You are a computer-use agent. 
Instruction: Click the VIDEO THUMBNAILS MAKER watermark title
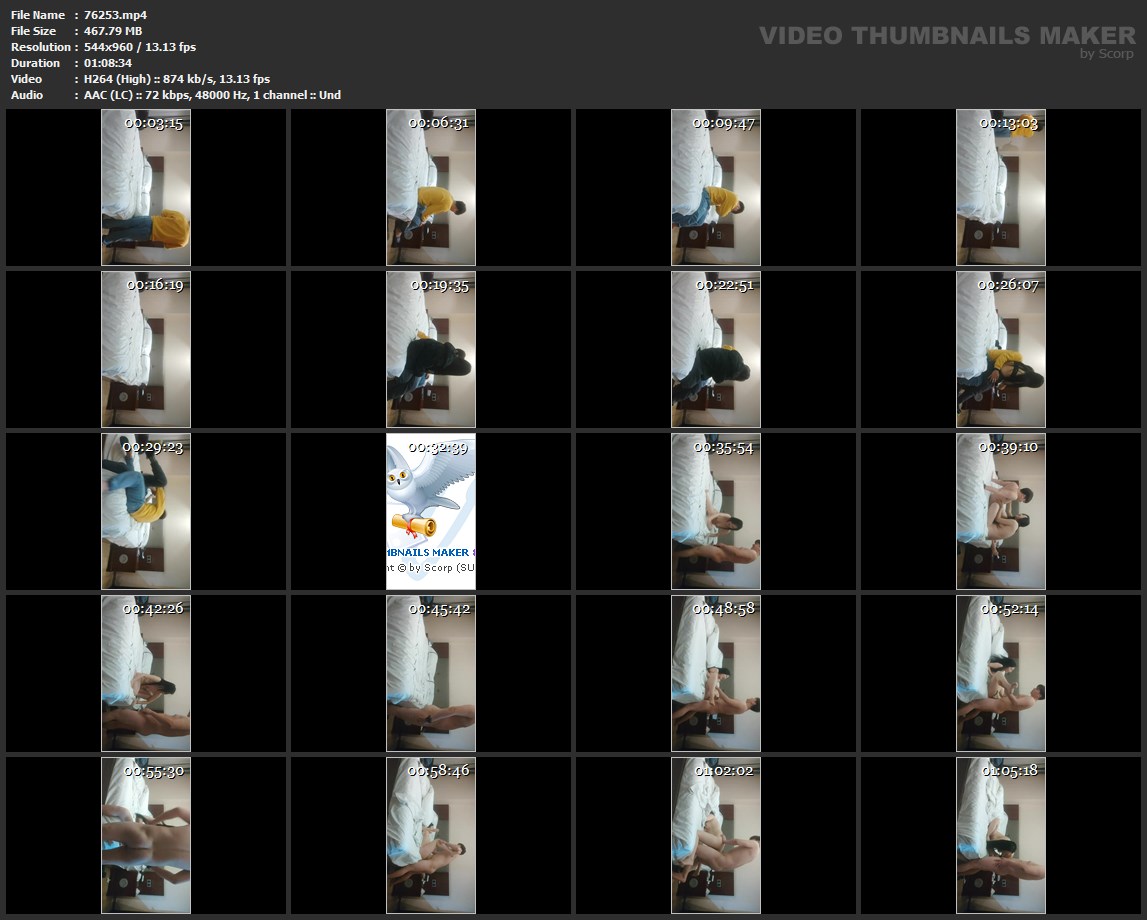pyautogui.click(x=946, y=36)
